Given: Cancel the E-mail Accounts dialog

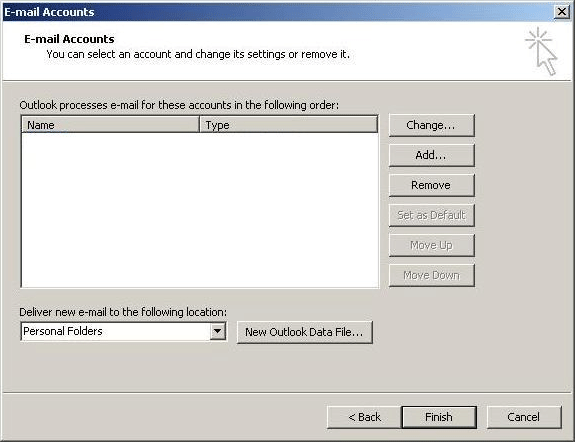Looking at the screenshot, I should (x=524, y=417).
